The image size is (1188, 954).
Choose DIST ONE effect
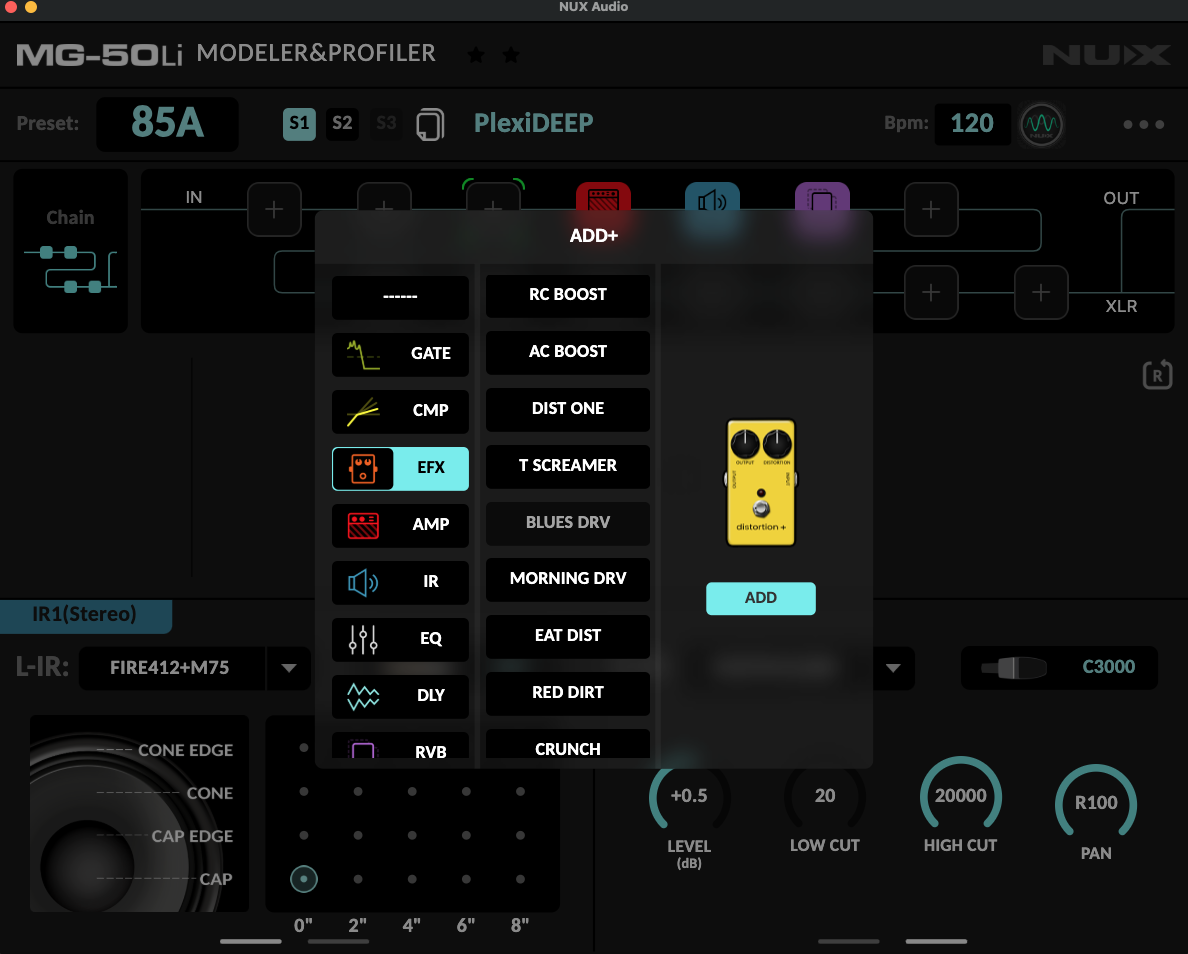click(x=567, y=408)
